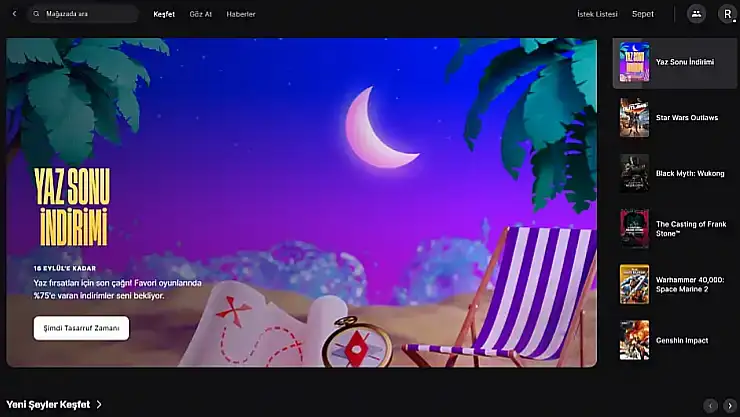This screenshot has height=417, width=740.
Task: Focus the Mağazada ara search field
Action: [x=83, y=14]
